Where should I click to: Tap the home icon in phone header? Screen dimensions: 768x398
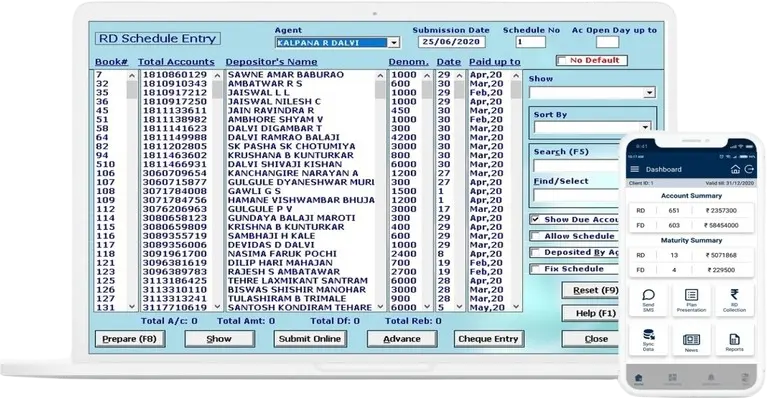pyautogui.click(x=735, y=169)
